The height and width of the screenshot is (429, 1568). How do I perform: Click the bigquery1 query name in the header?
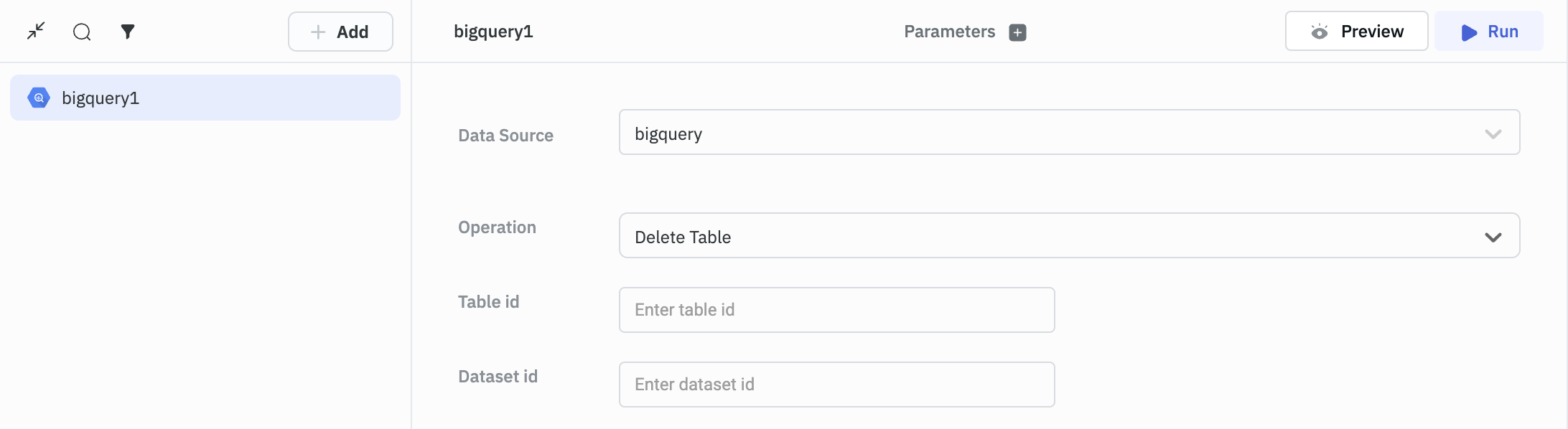pyautogui.click(x=493, y=32)
